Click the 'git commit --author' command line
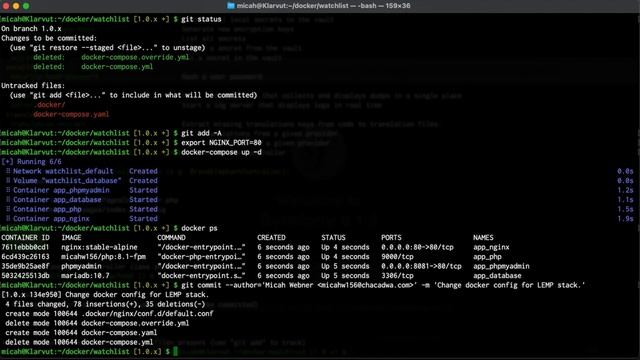The height and width of the screenshot is (360, 640). pyautogui.click(x=383, y=285)
